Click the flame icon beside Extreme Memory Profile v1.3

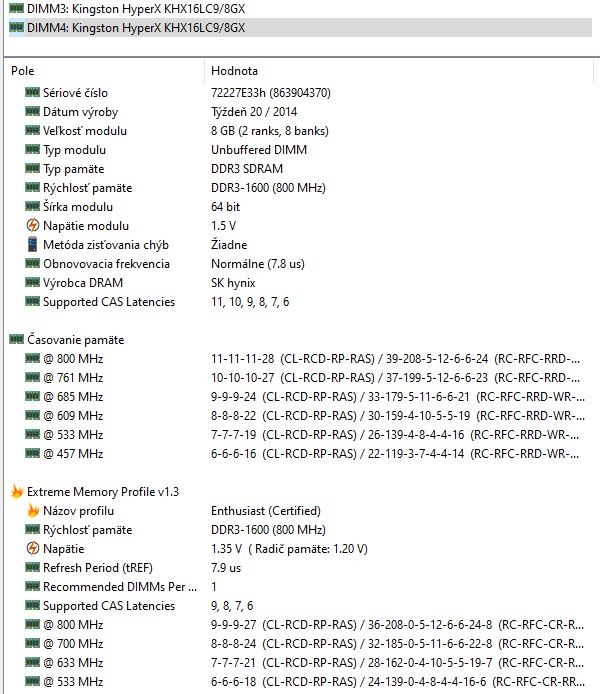click(17, 491)
